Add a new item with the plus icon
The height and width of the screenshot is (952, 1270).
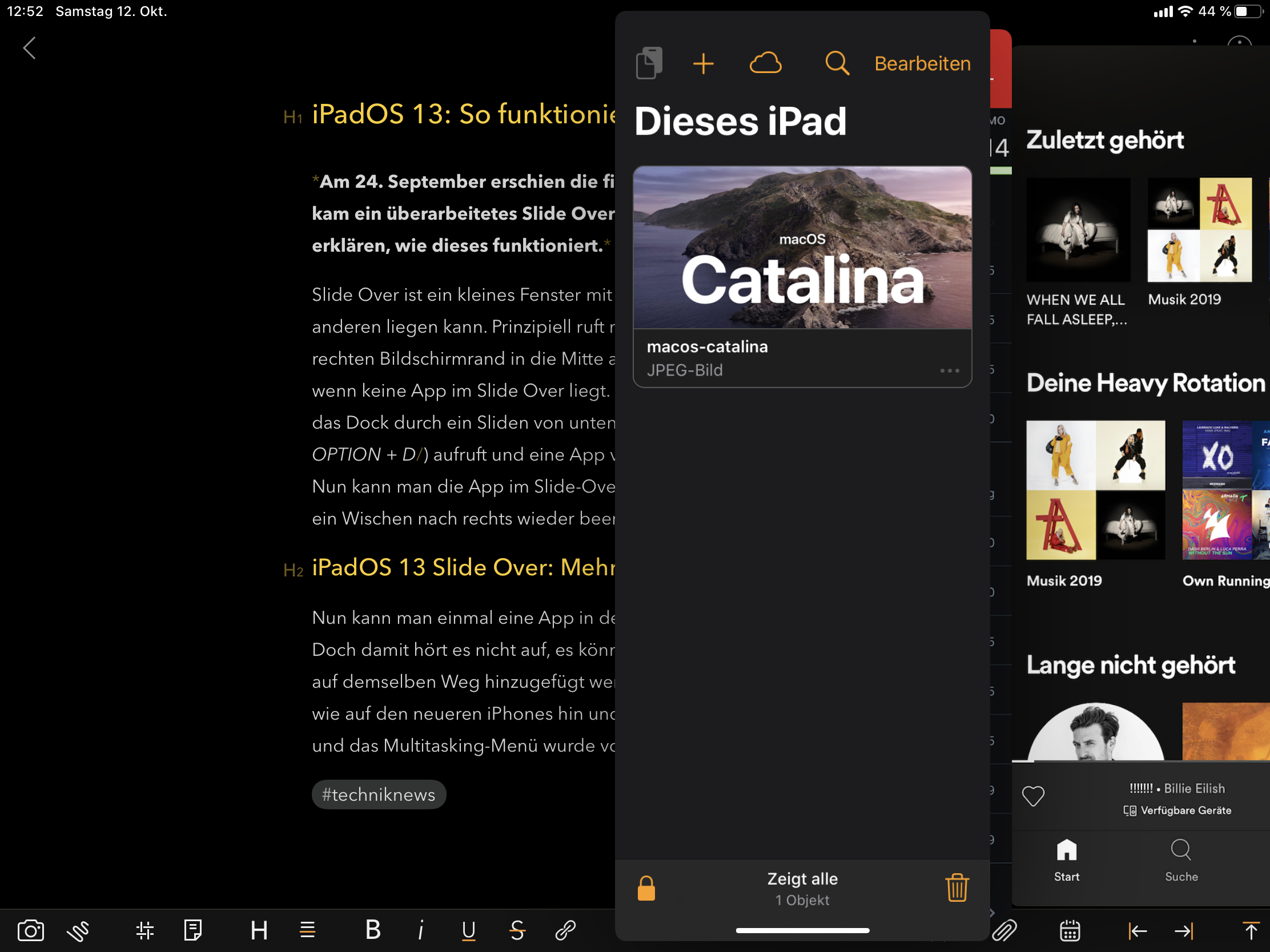click(704, 64)
